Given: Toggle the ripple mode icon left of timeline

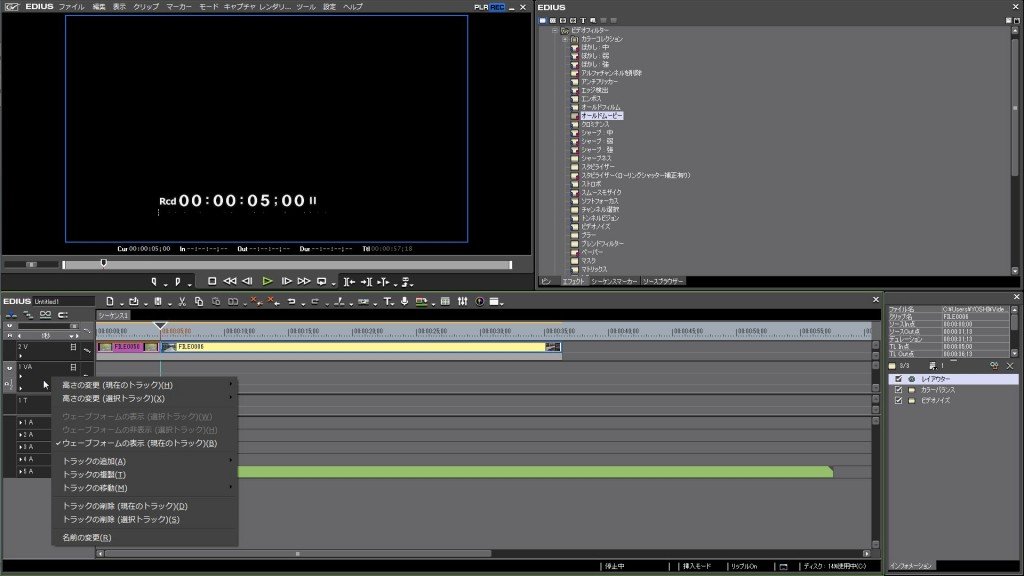Looking at the screenshot, I should (x=28, y=315).
